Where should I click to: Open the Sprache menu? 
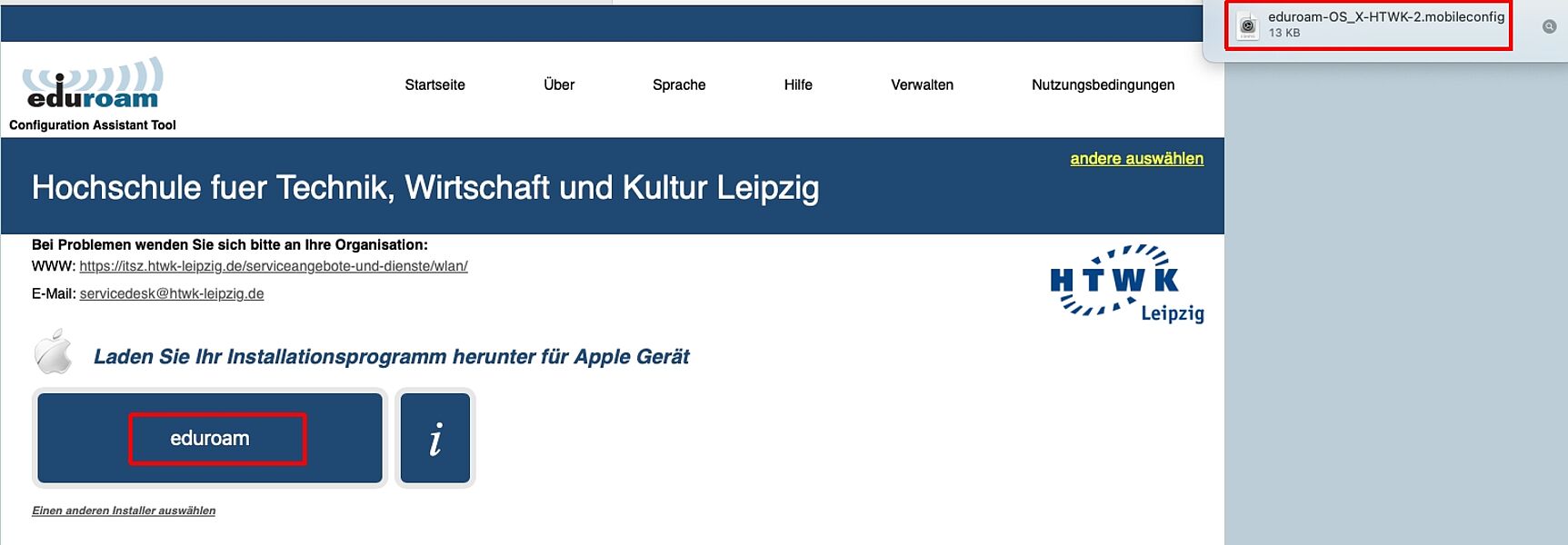pyautogui.click(x=679, y=84)
